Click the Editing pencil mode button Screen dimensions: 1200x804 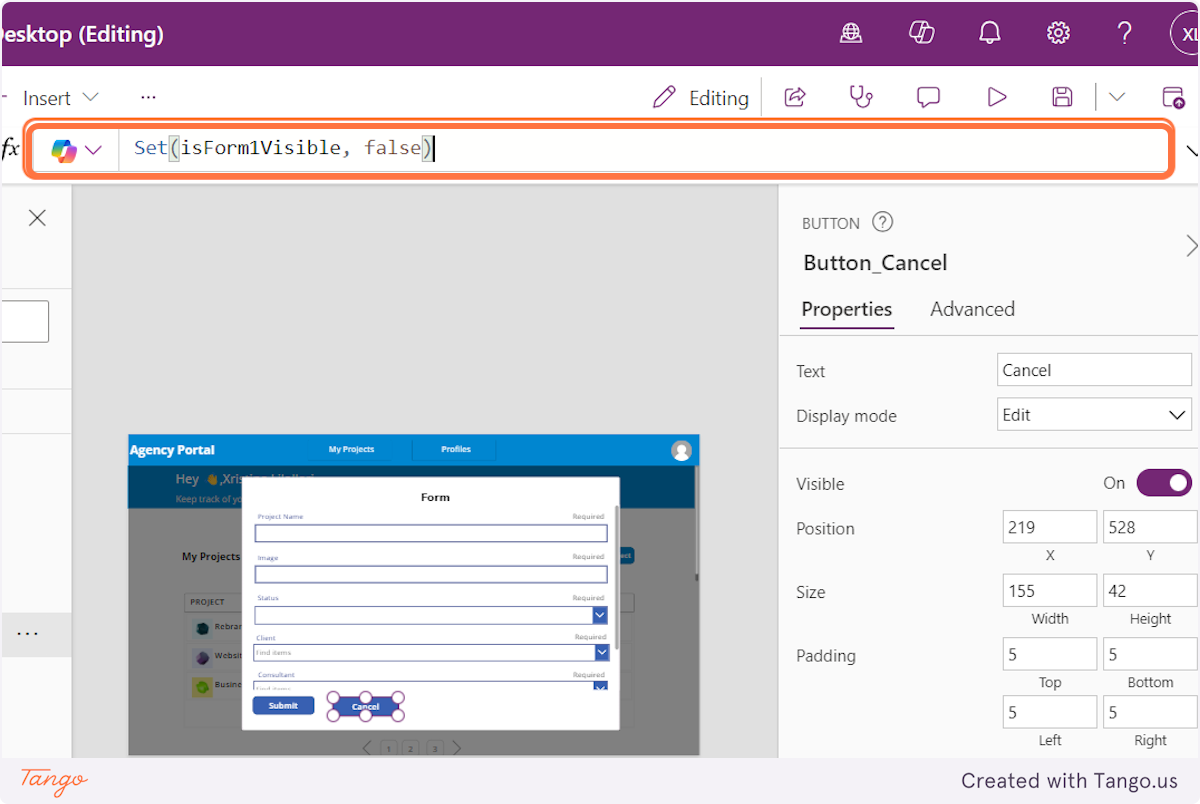pos(700,97)
